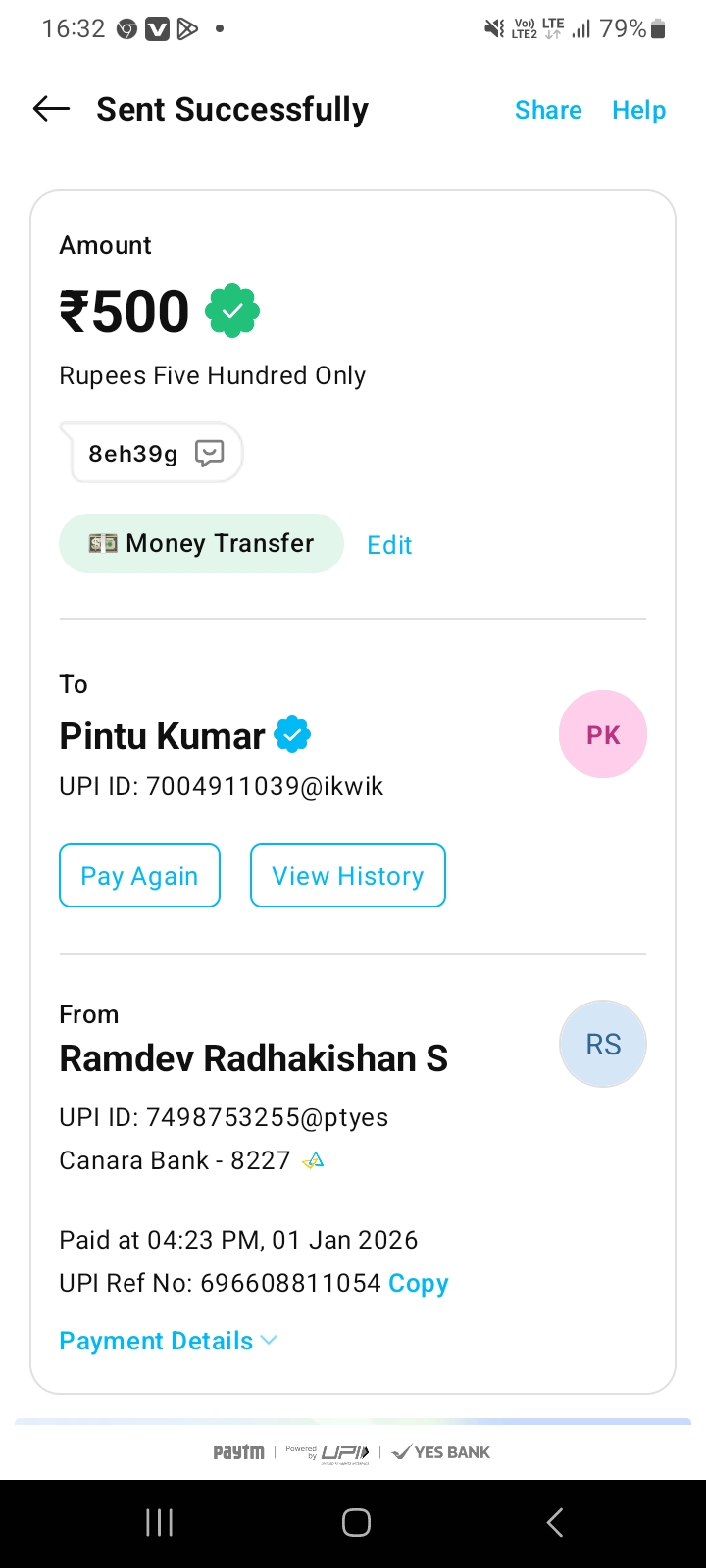This screenshot has height=1568, width=706.
Task: Tap the Android recent apps icon
Action: pyautogui.click(x=159, y=1522)
